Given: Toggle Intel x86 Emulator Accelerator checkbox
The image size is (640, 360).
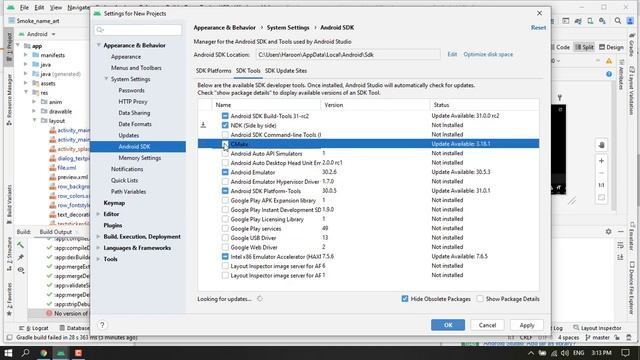Looking at the screenshot, I should 225,257.
